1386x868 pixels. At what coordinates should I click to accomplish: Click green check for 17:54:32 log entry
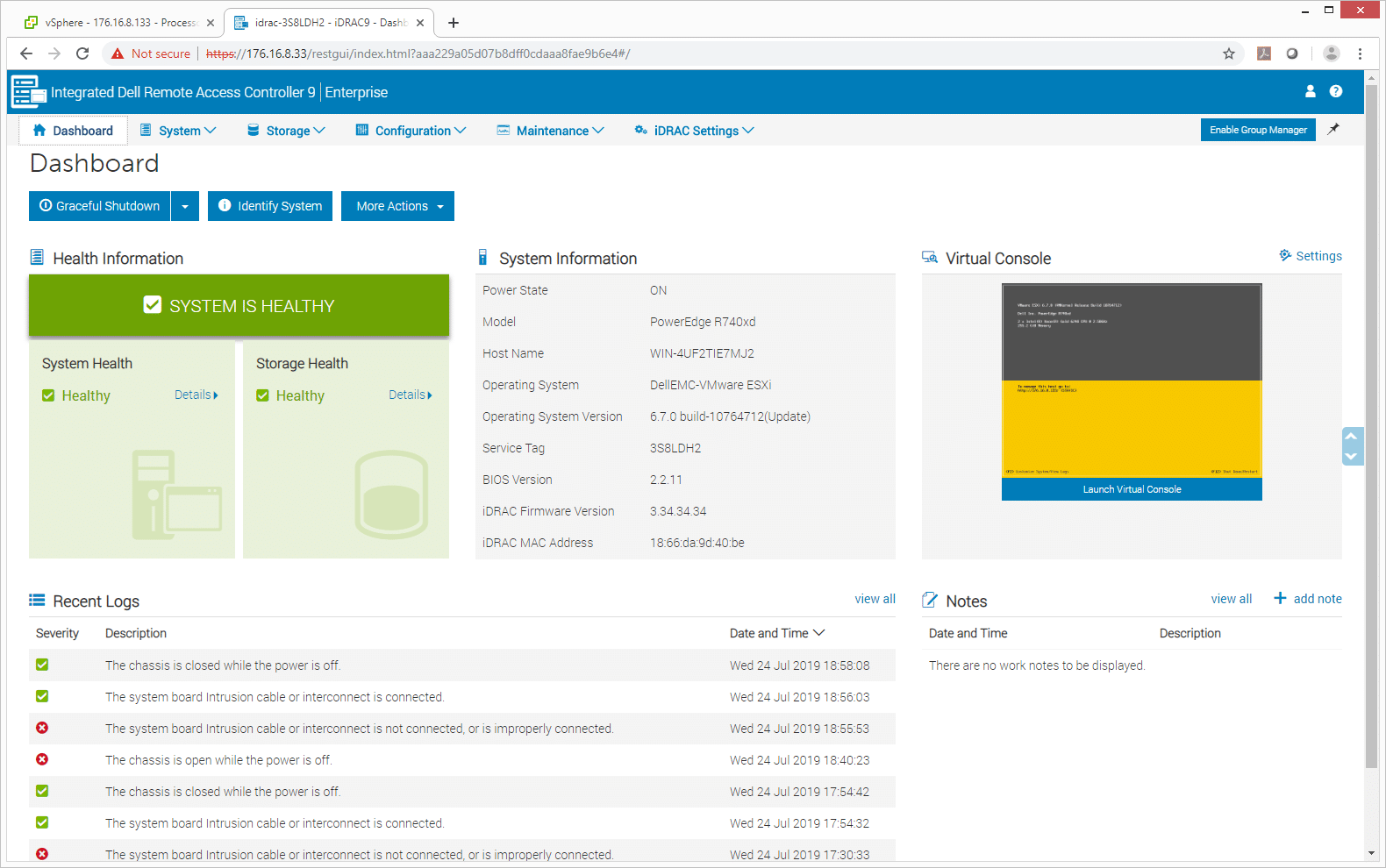(42, 822)
